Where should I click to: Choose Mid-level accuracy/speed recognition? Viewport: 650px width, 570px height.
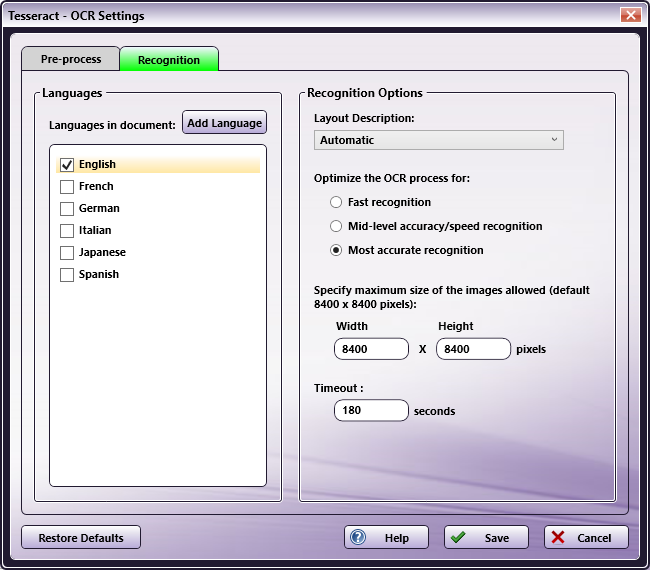pyautogui.click(x=336, y=226)
